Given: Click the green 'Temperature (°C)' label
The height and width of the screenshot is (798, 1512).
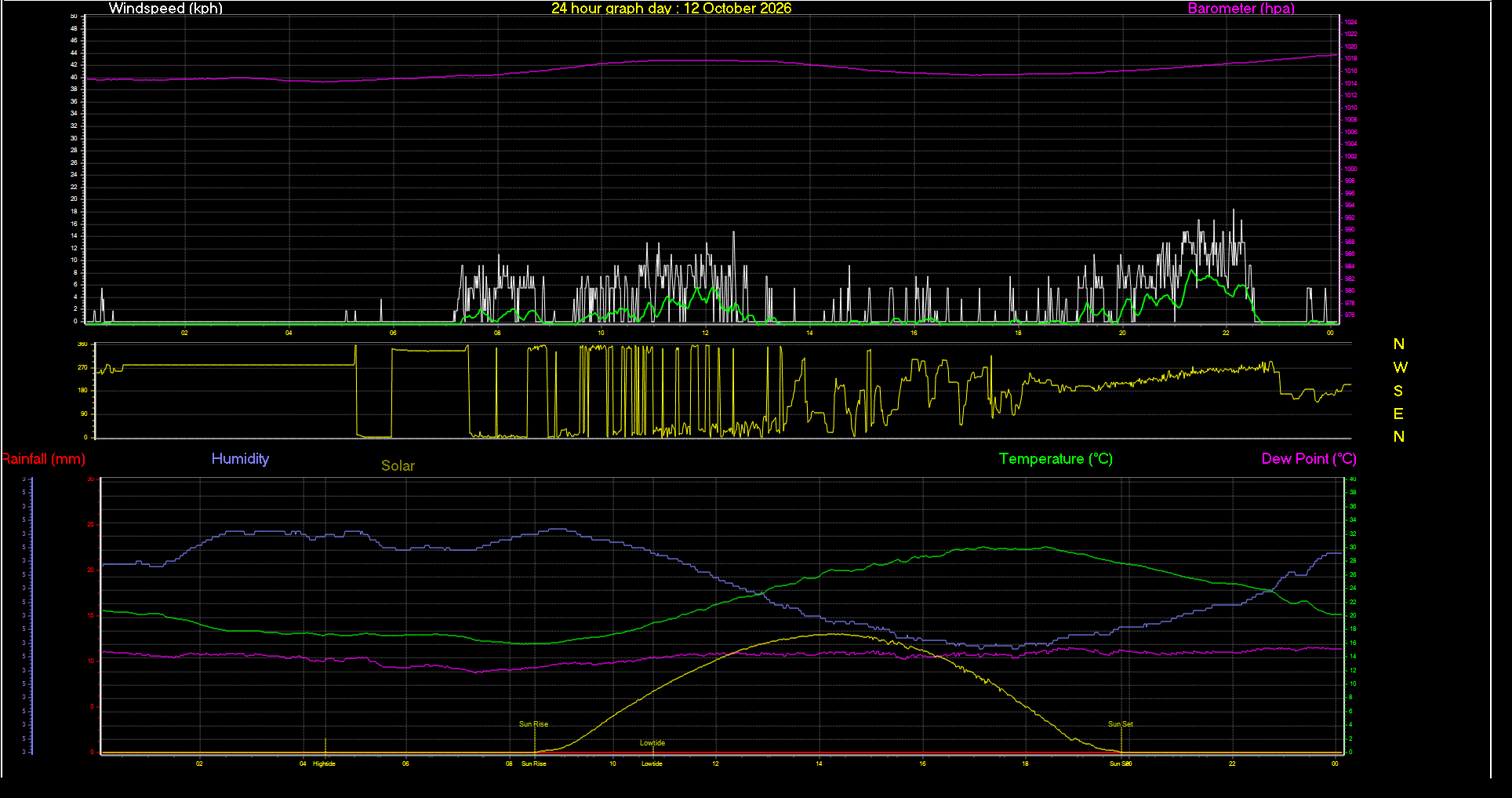Looking at the screenshot, I should pos(1056,459).
